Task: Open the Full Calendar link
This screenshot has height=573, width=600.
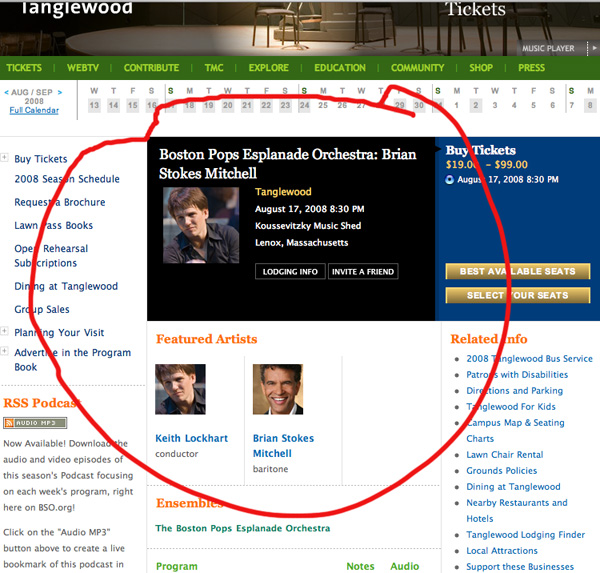Action: click(34, 110)
